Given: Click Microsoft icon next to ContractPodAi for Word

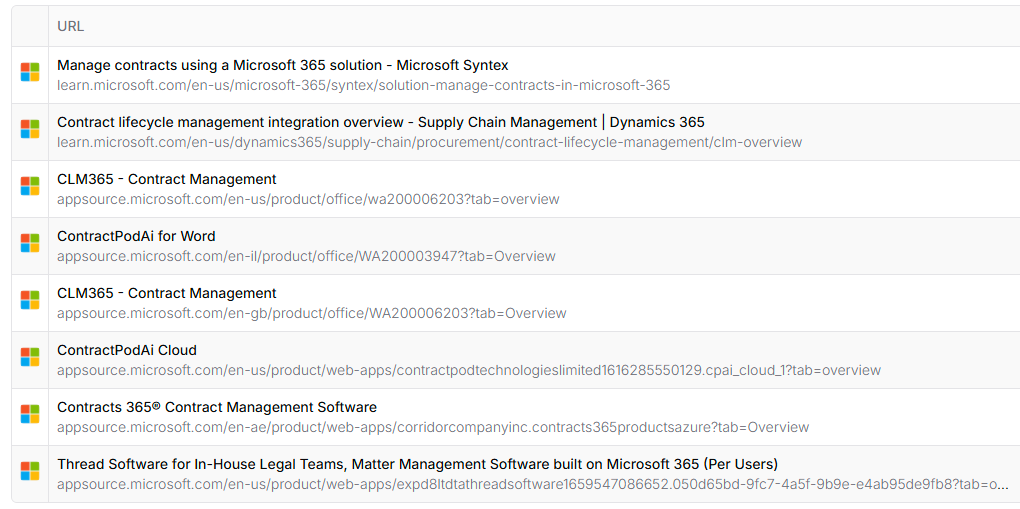Looking at the screenshot, I should (30, 243).
